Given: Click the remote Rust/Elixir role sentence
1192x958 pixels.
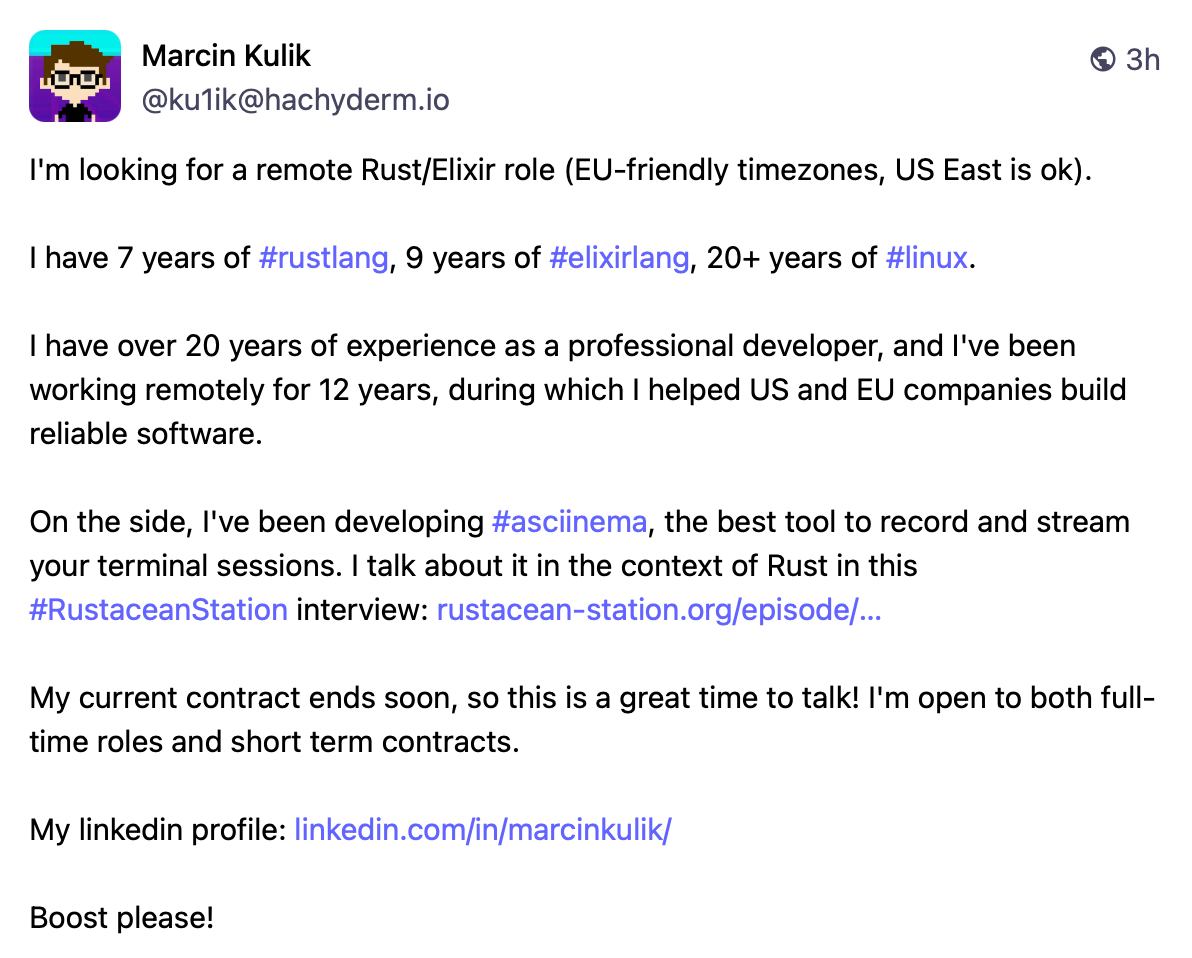Looking at the screenshot, I should [x=560, y=170].
